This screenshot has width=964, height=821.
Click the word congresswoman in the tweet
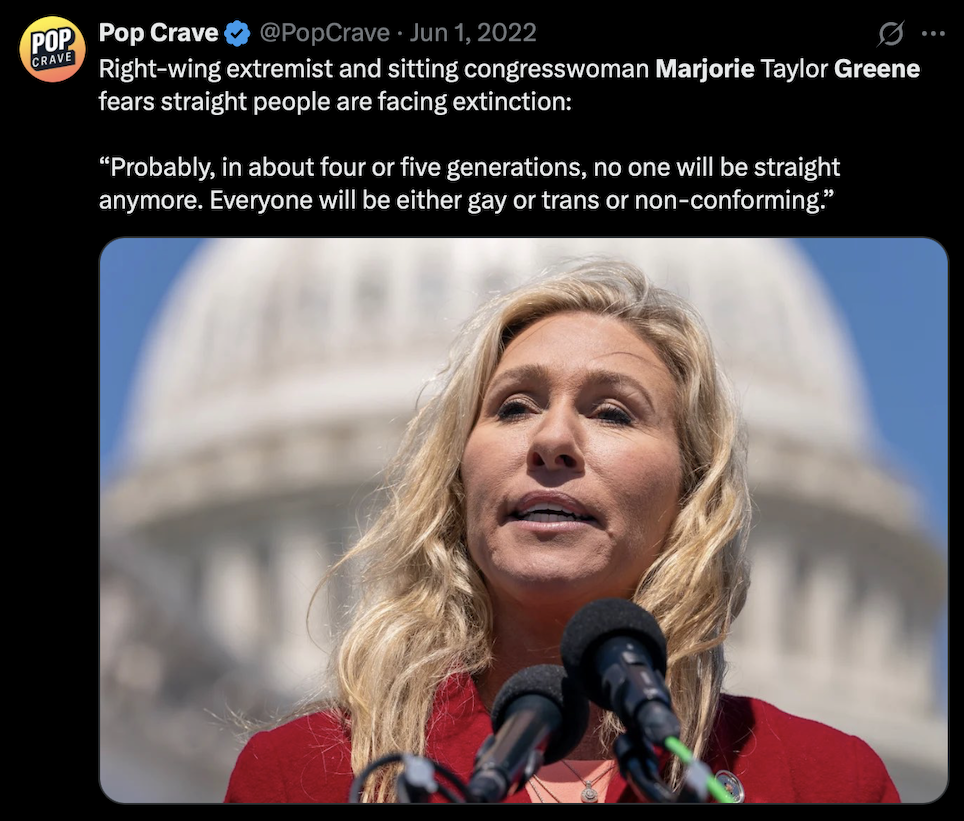556,69
